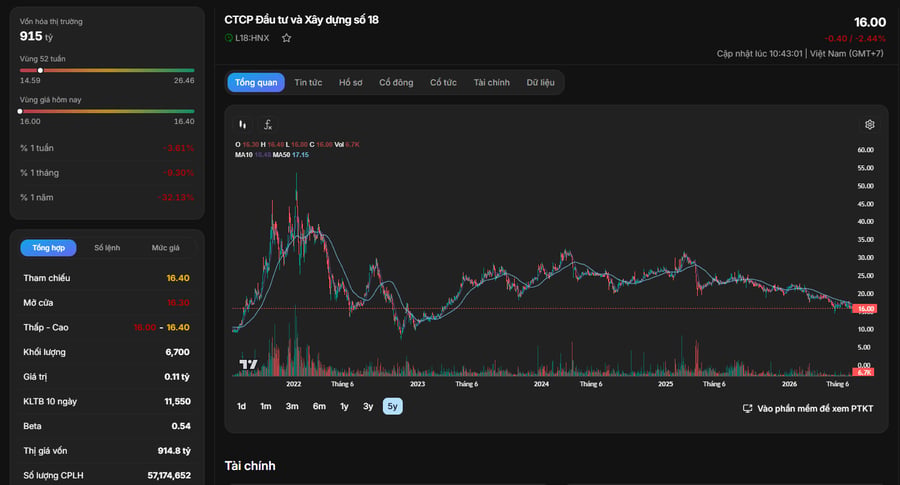Open the candlestick chart type selector
Screen dimensions: 900x485
tap(242, 125)
